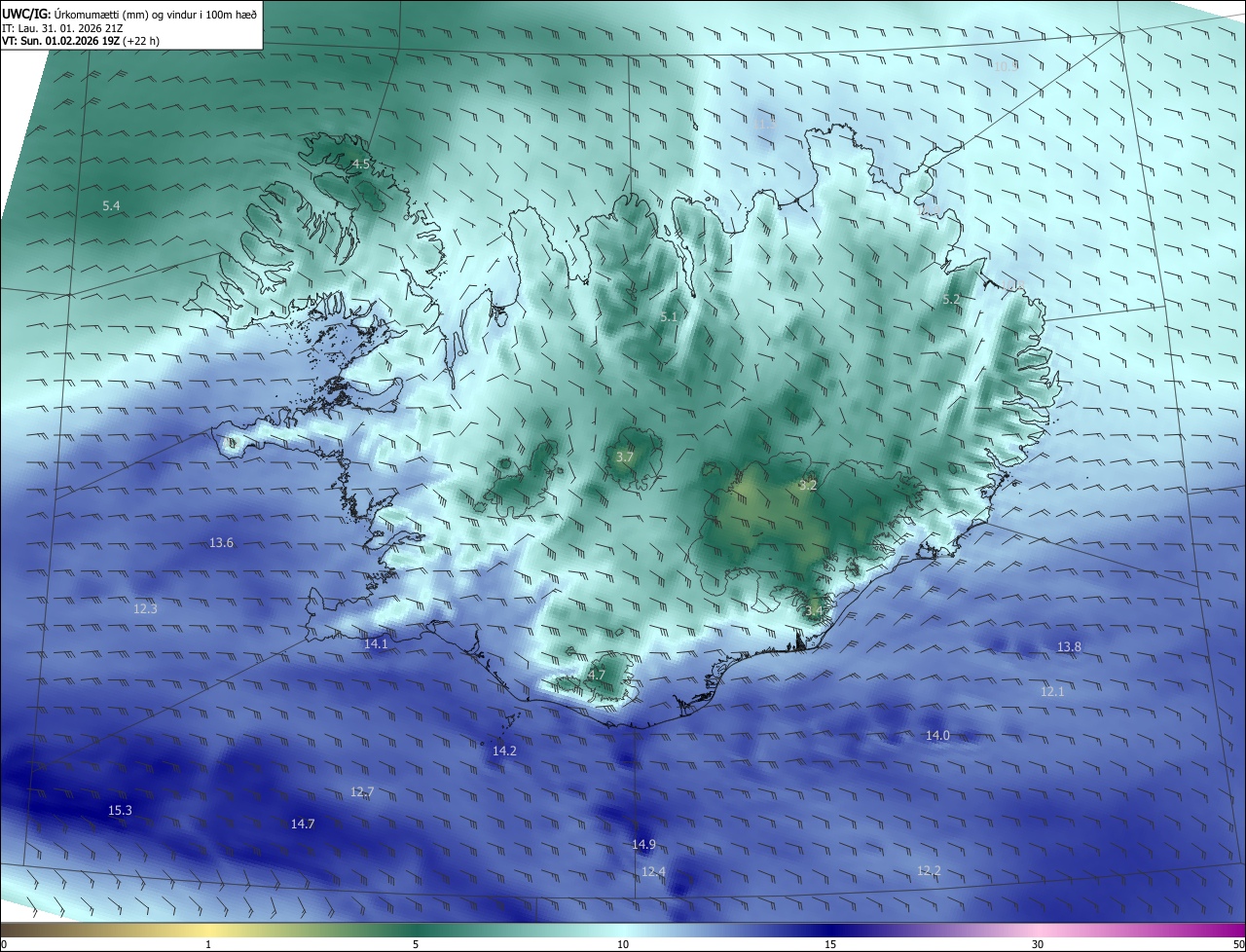The width and height of the screenshot is (1246, 952).
Task: Click the 5.2 value label in east Iceland
Action: point(952,299)
